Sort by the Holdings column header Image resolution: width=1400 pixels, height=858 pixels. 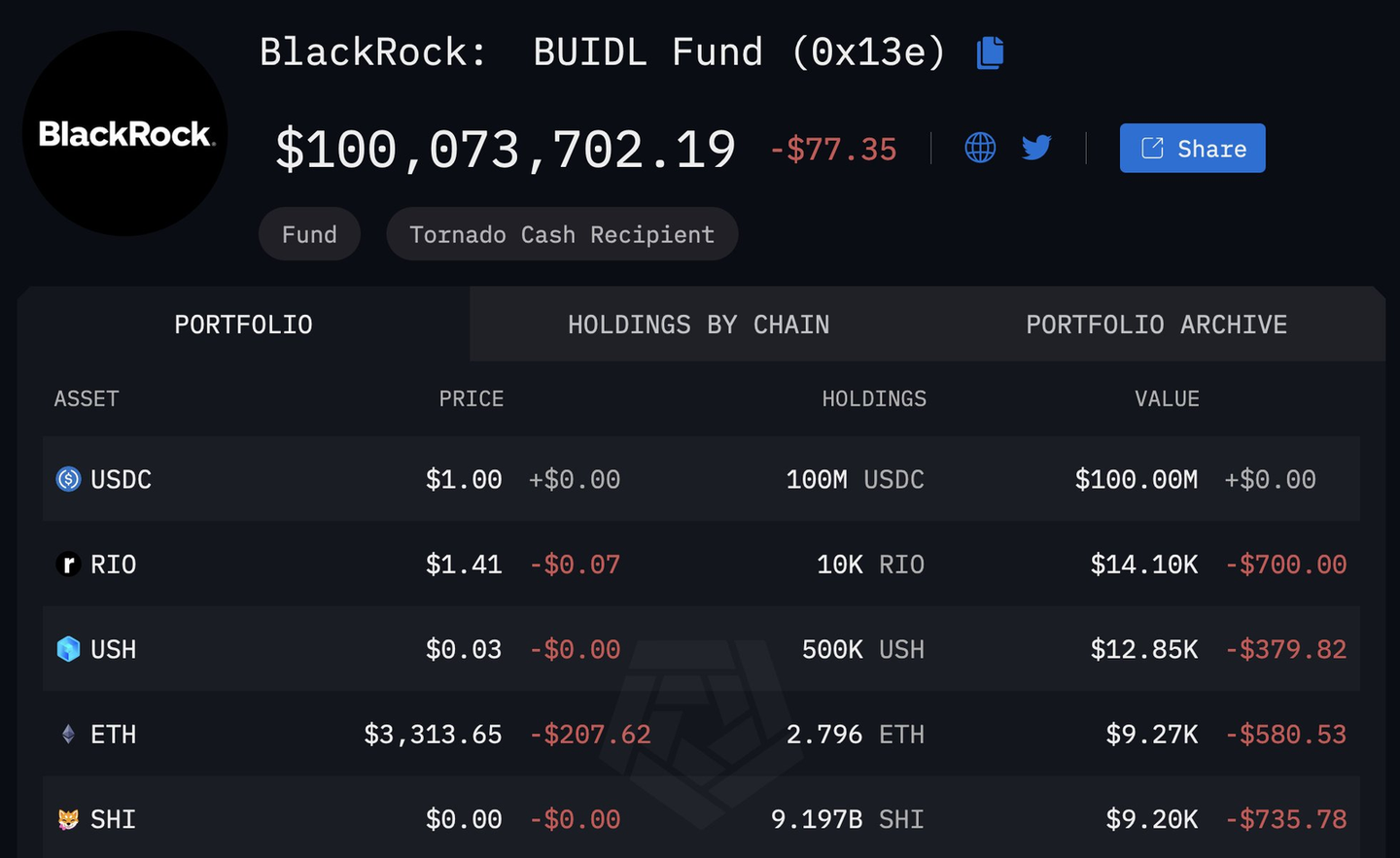click(874, 399)
